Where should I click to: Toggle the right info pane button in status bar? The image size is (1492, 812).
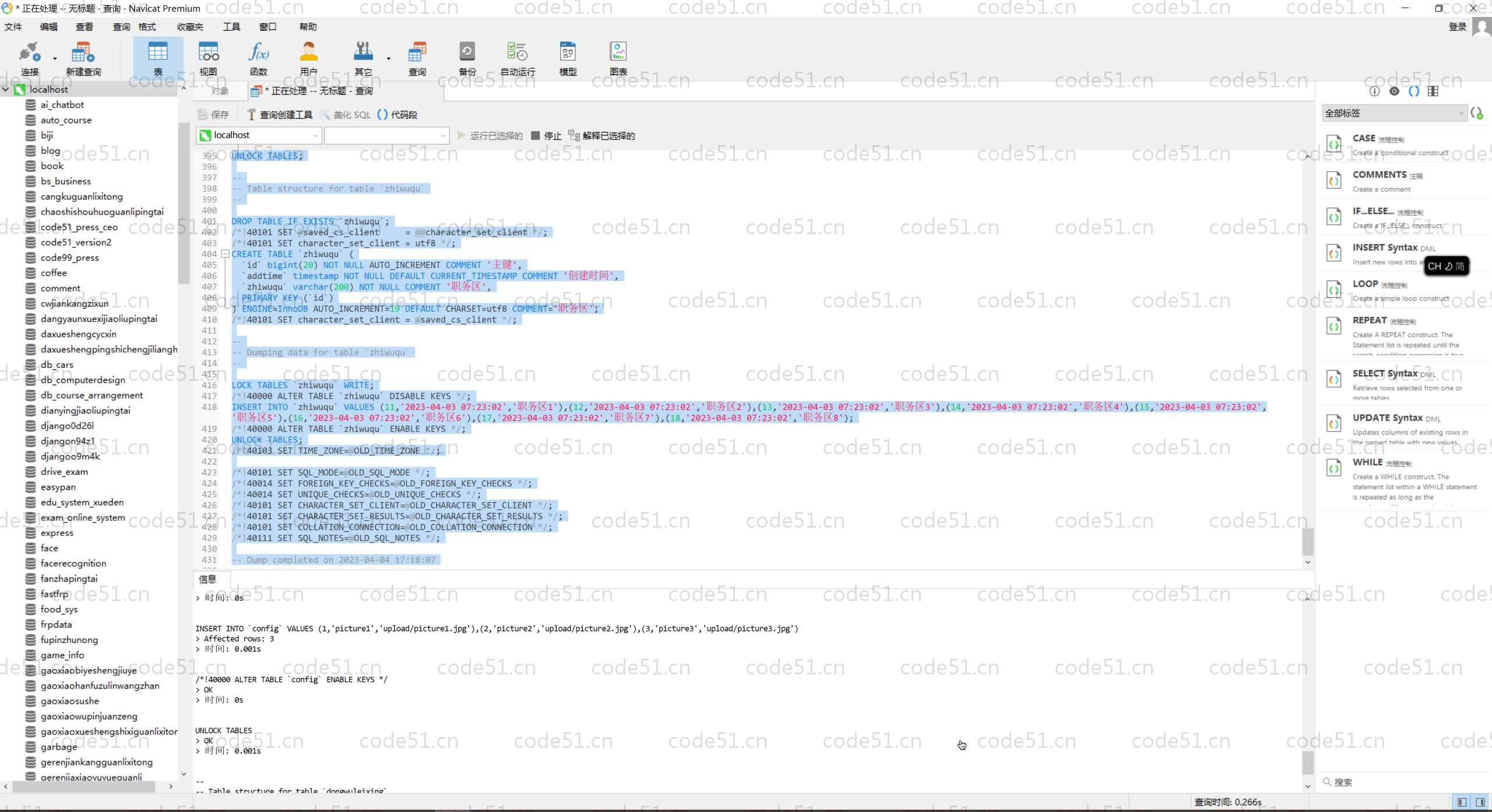coord(1480,802)
